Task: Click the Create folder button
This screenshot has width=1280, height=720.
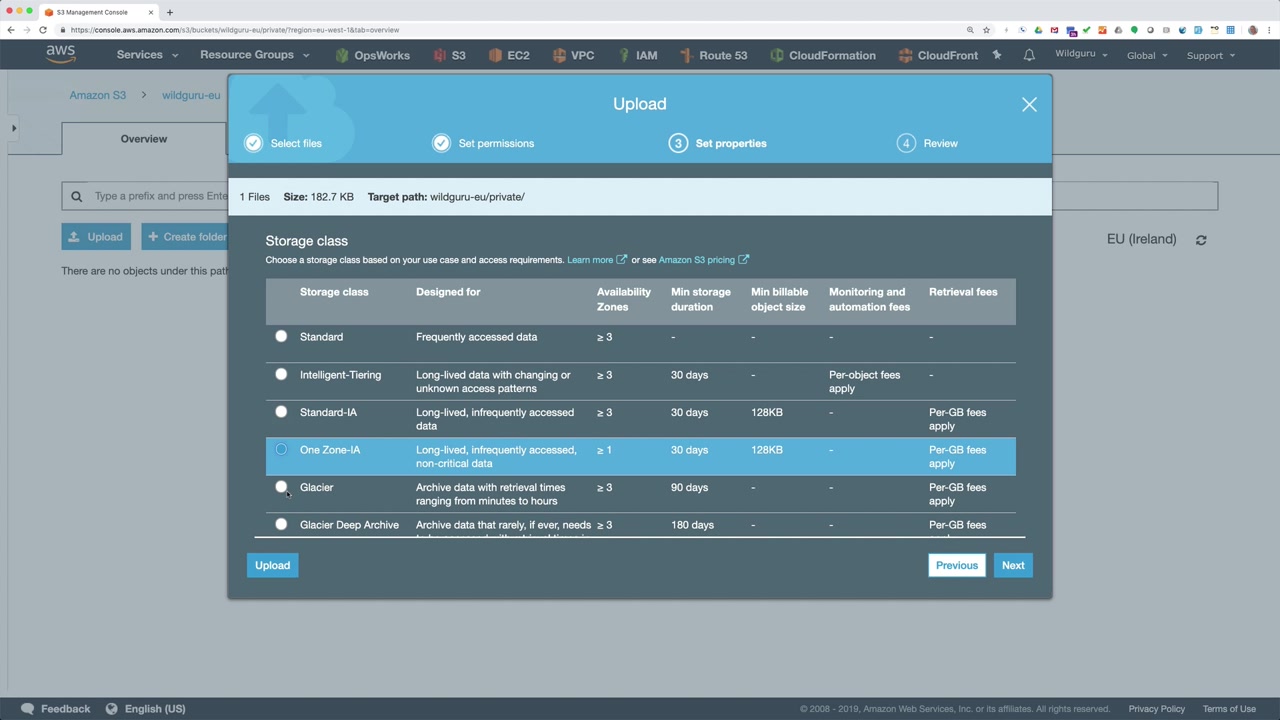Action: tap(186, 237)
